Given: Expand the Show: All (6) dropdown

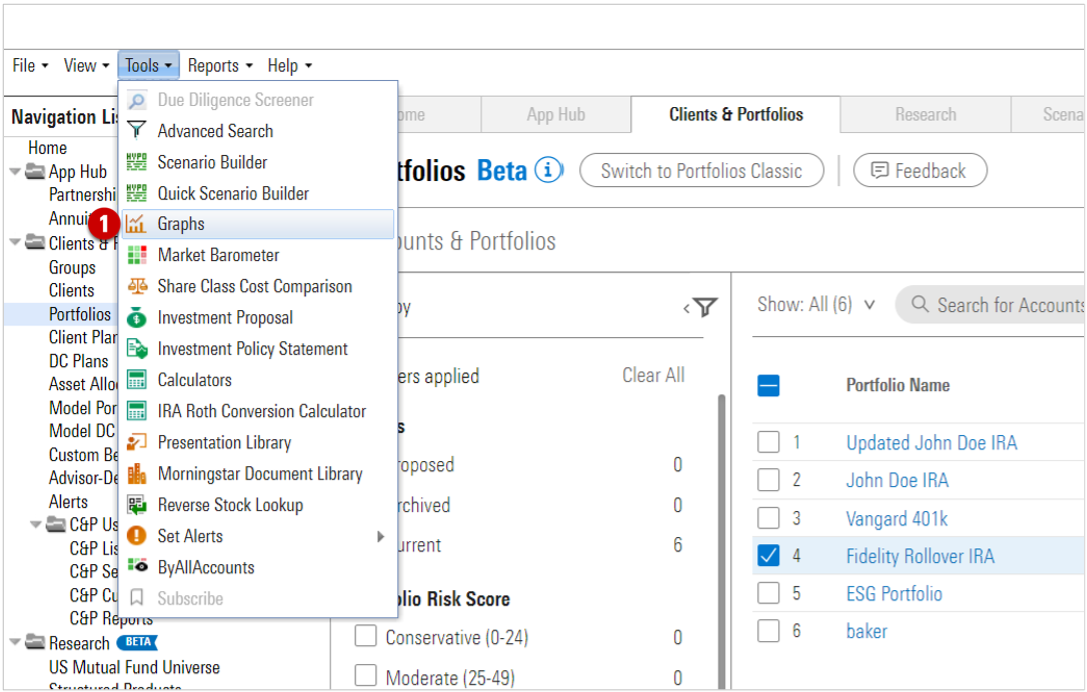Looking at the screenshot, I should [x=816, y=304].
